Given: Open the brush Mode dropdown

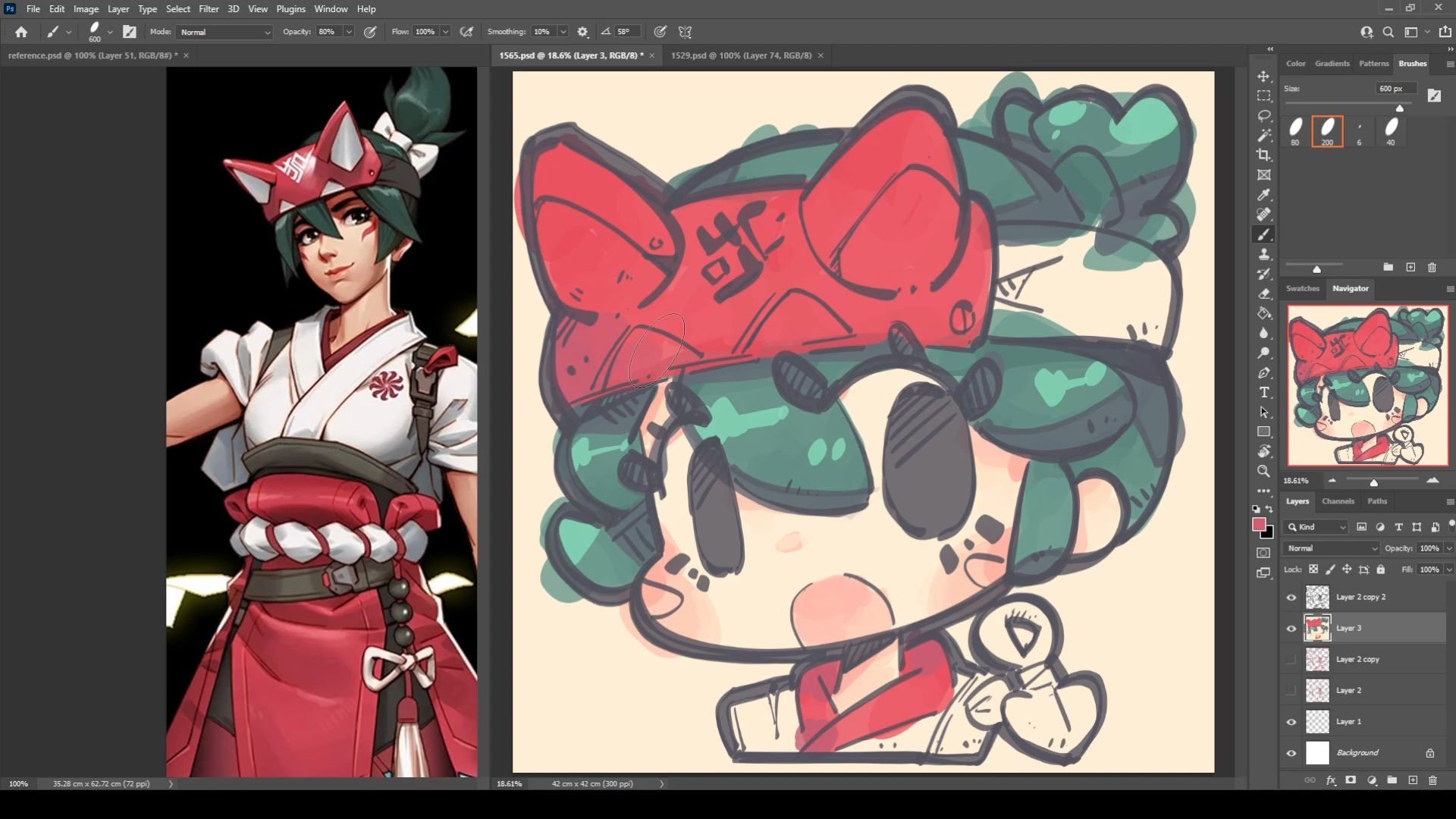Looking at the screenshot, I should [x=224, y=32].
